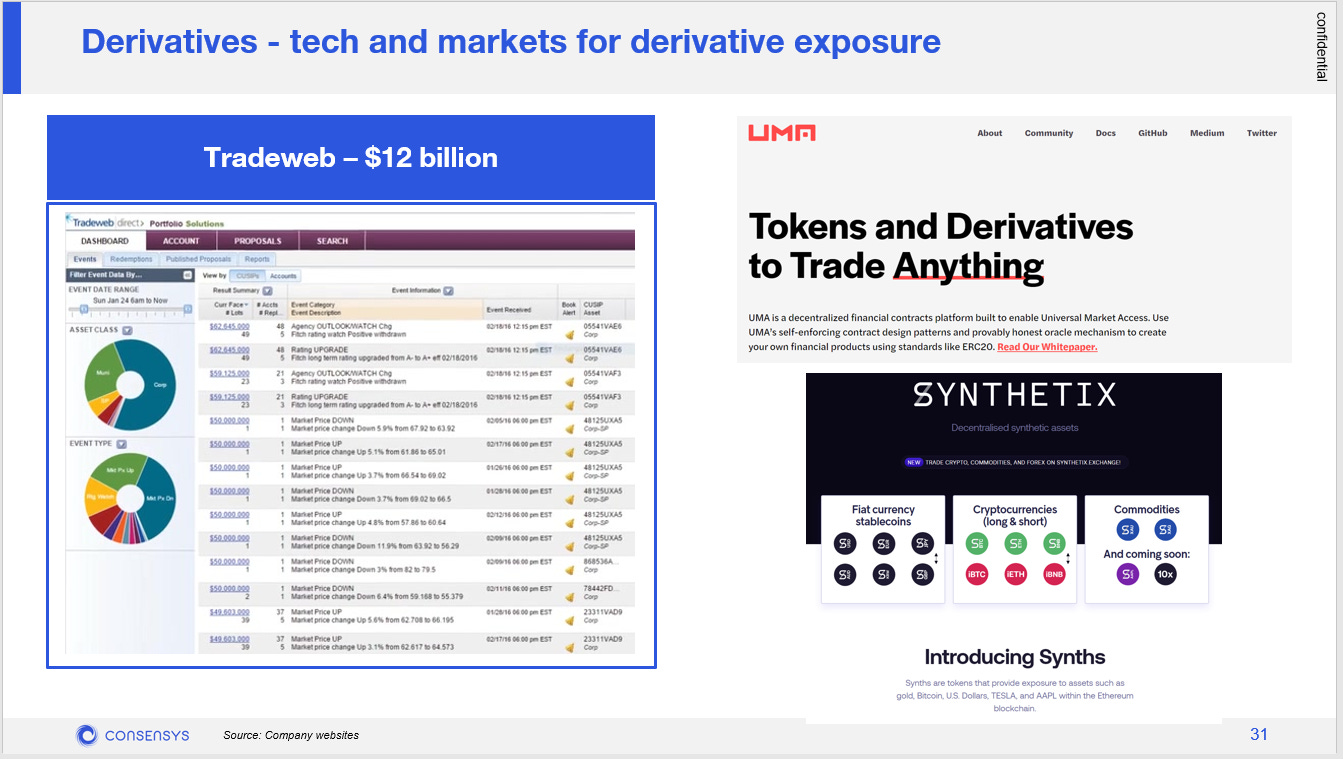
Task: Open the SEARCH tab
Action: 333,241
